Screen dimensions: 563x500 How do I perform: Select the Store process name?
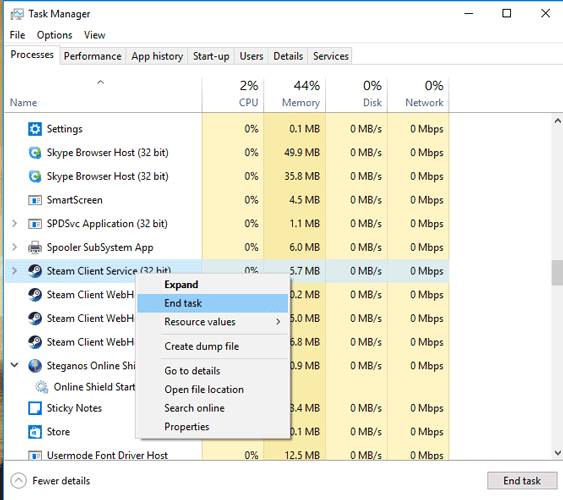(58, 432)
